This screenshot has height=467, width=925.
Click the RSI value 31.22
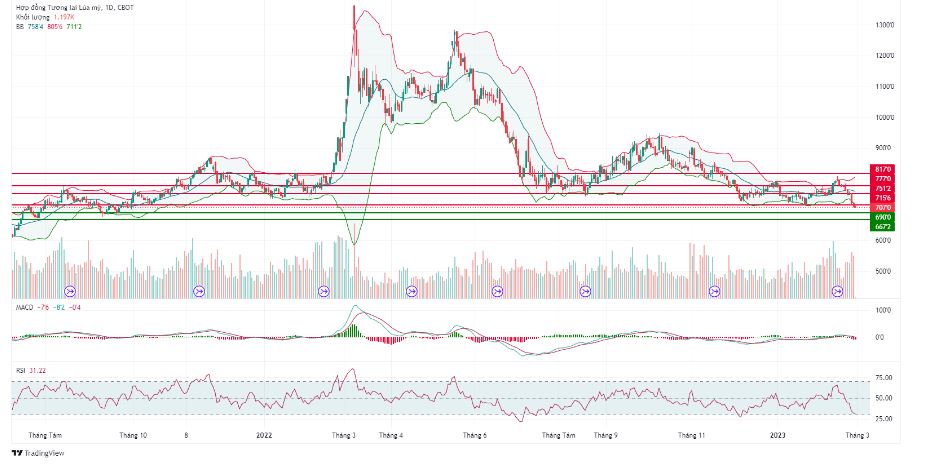coord(37,370)
